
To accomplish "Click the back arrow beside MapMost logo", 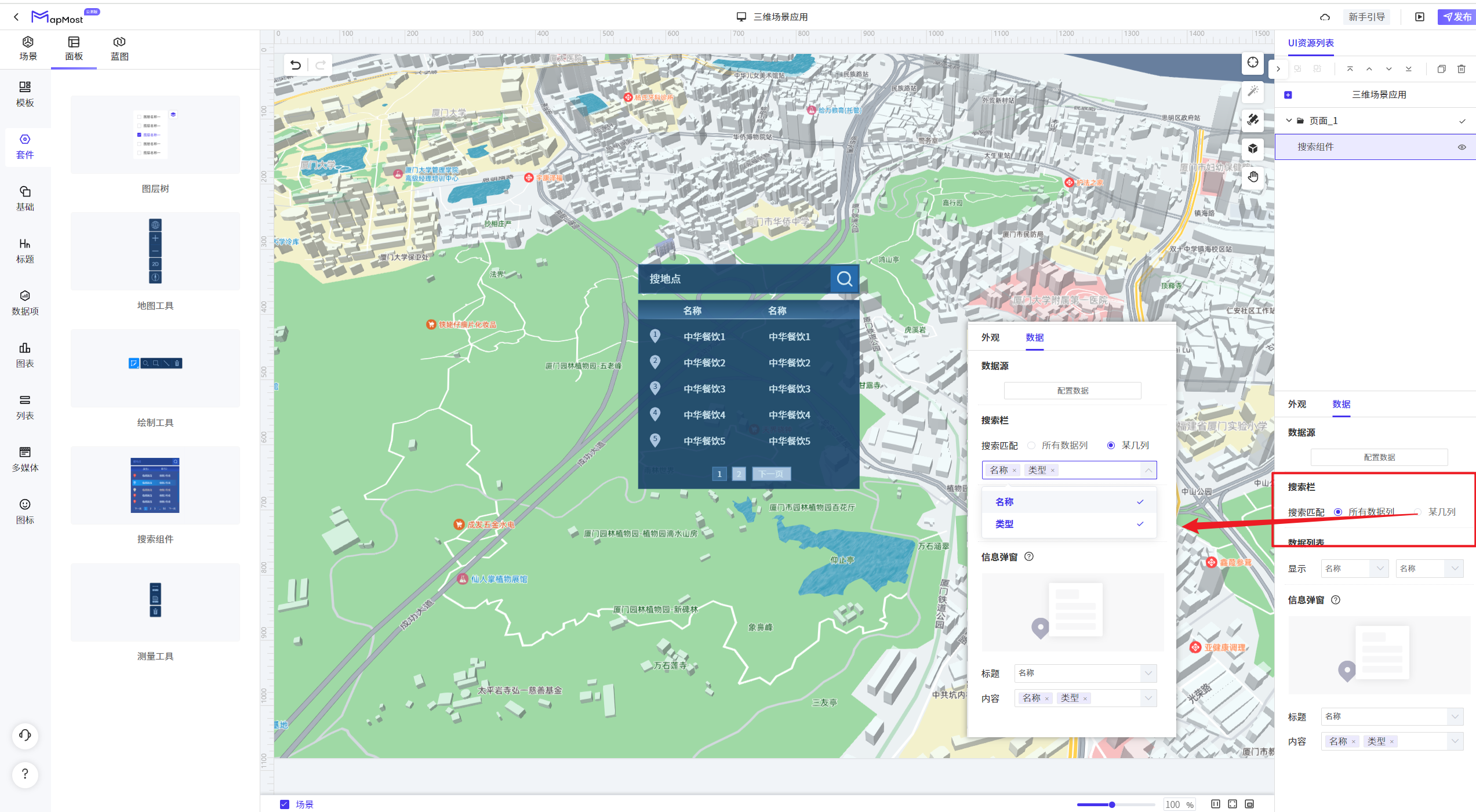I will click(16, 17).
